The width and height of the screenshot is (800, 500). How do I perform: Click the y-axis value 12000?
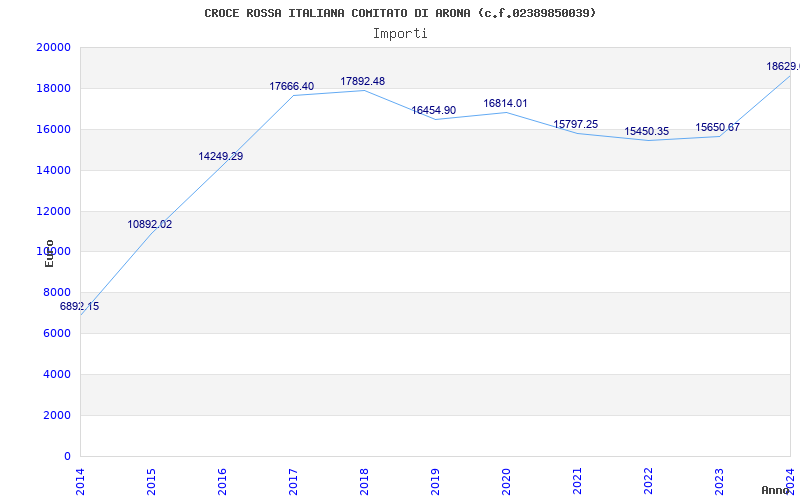53,211
